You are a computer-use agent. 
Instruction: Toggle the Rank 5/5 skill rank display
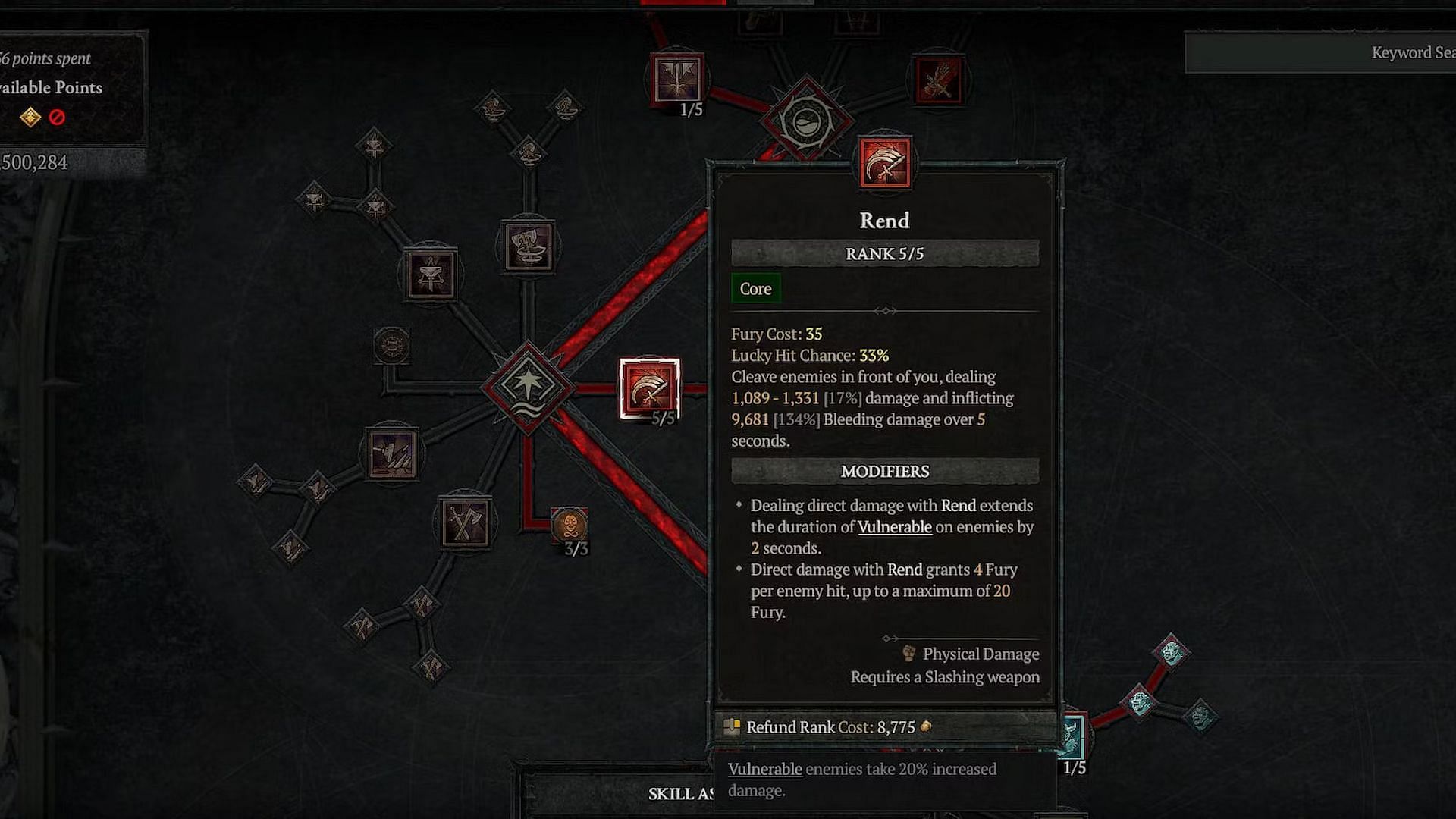click(884, 253)
